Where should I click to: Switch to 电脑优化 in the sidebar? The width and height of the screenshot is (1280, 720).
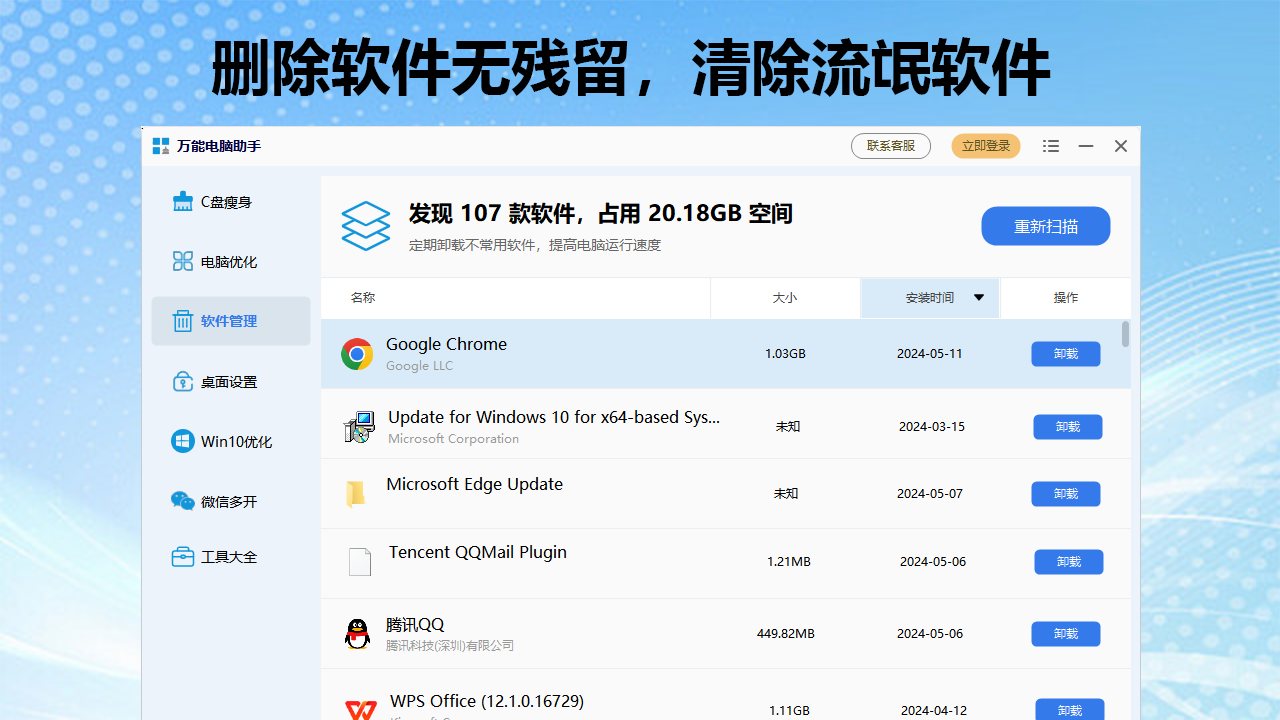coord(231,262)
